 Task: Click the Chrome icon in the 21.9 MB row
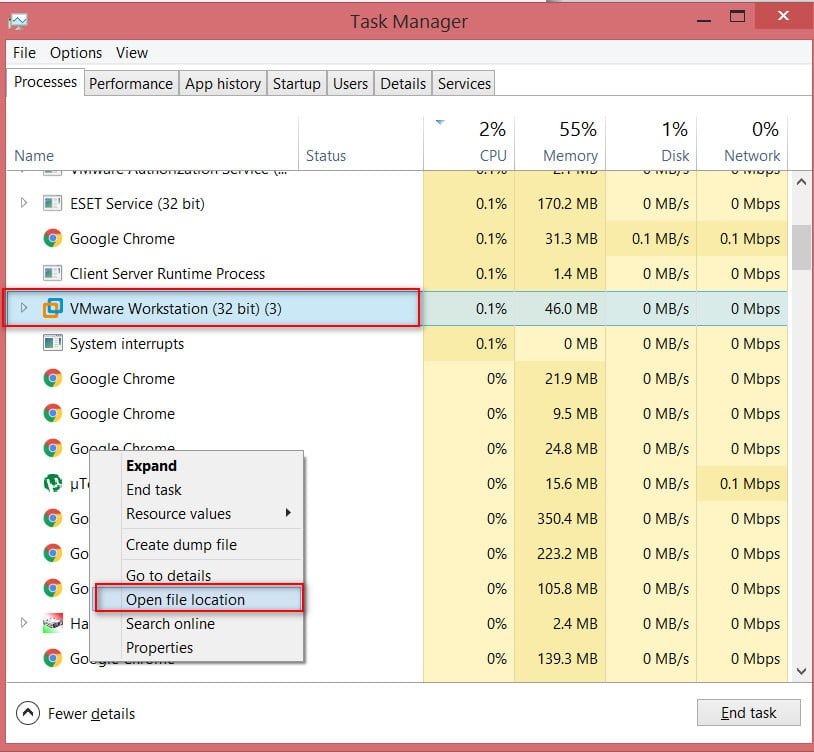coord(52,378)
